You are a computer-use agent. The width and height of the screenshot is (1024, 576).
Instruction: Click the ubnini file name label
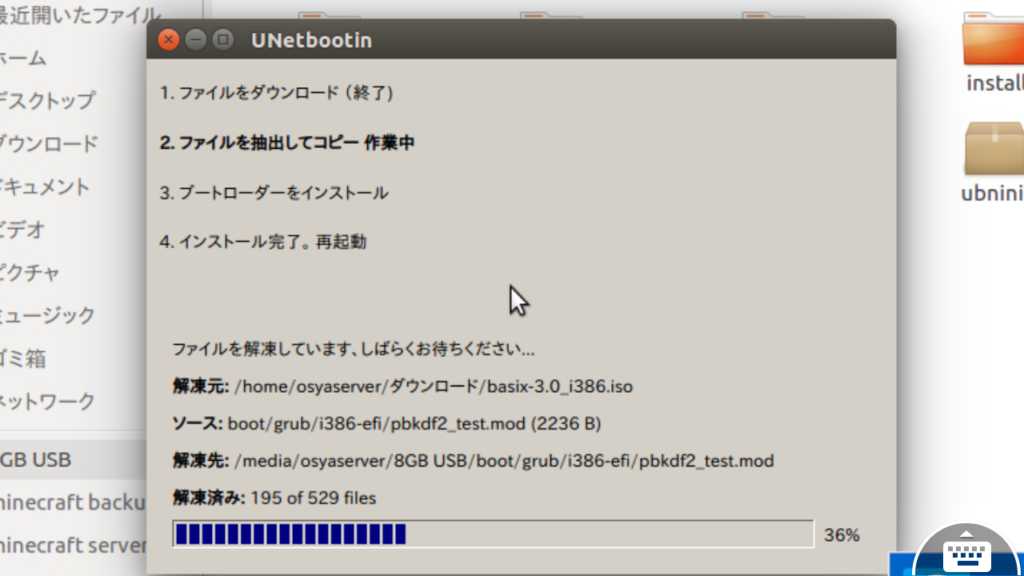coord(992,193)
